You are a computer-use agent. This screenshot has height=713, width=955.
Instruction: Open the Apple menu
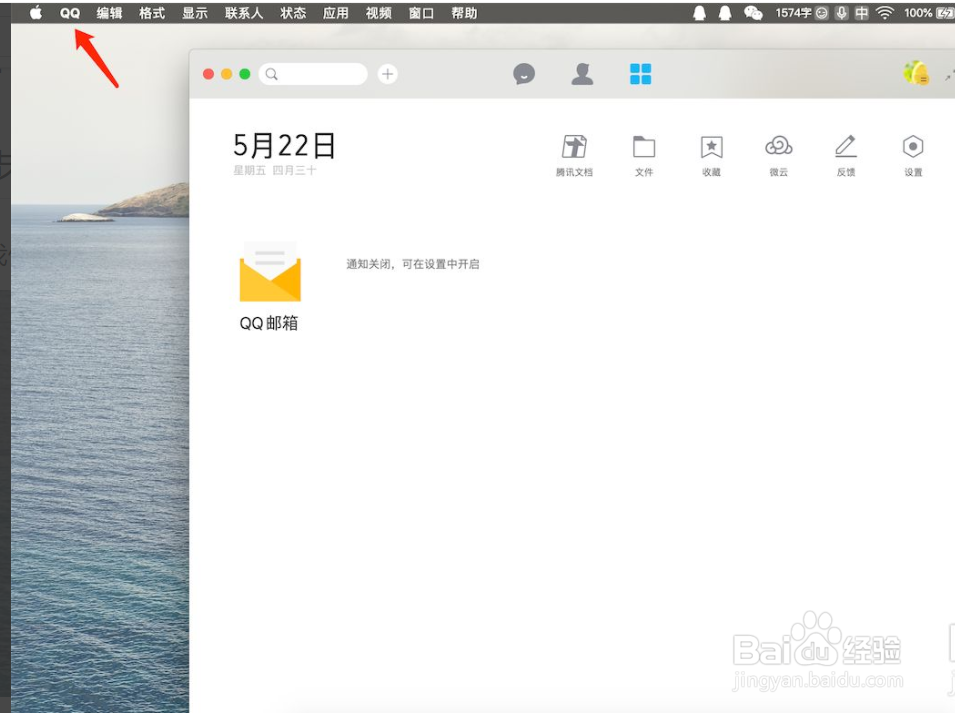click(x=36, y=13)
